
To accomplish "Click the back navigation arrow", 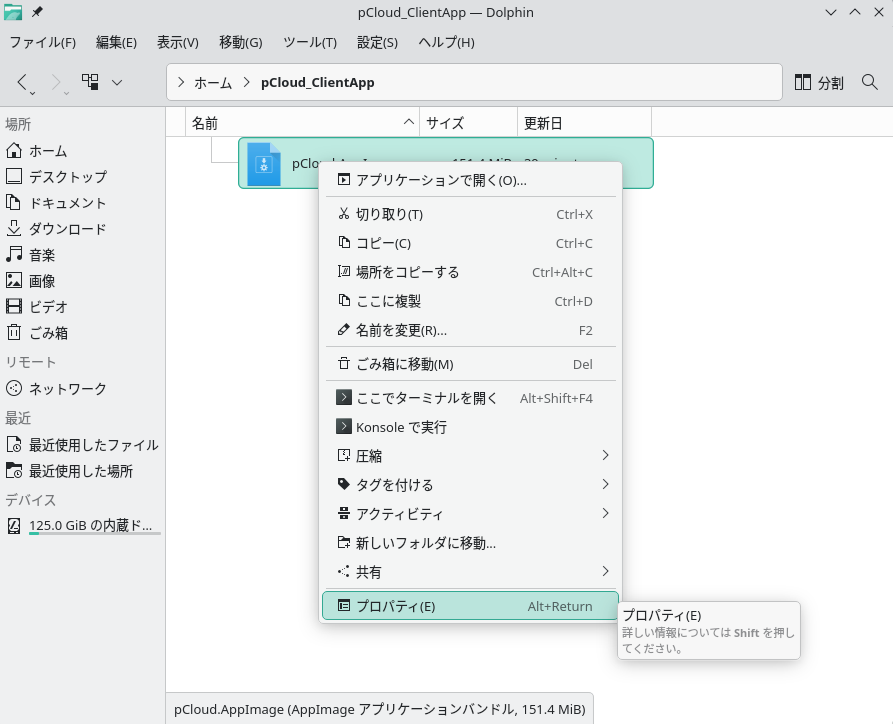I will (24, 82).
